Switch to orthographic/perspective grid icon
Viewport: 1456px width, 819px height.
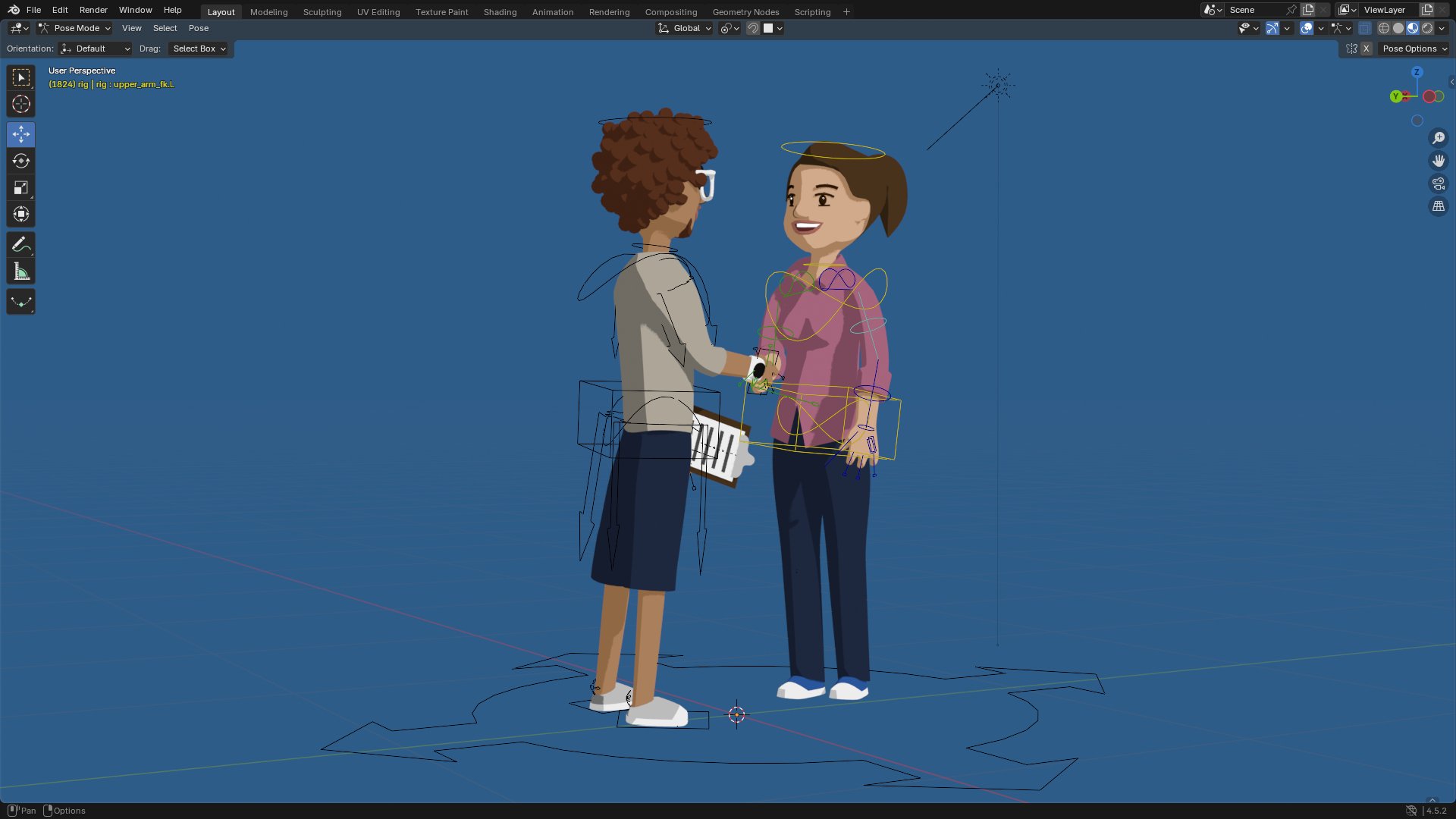1438,206
